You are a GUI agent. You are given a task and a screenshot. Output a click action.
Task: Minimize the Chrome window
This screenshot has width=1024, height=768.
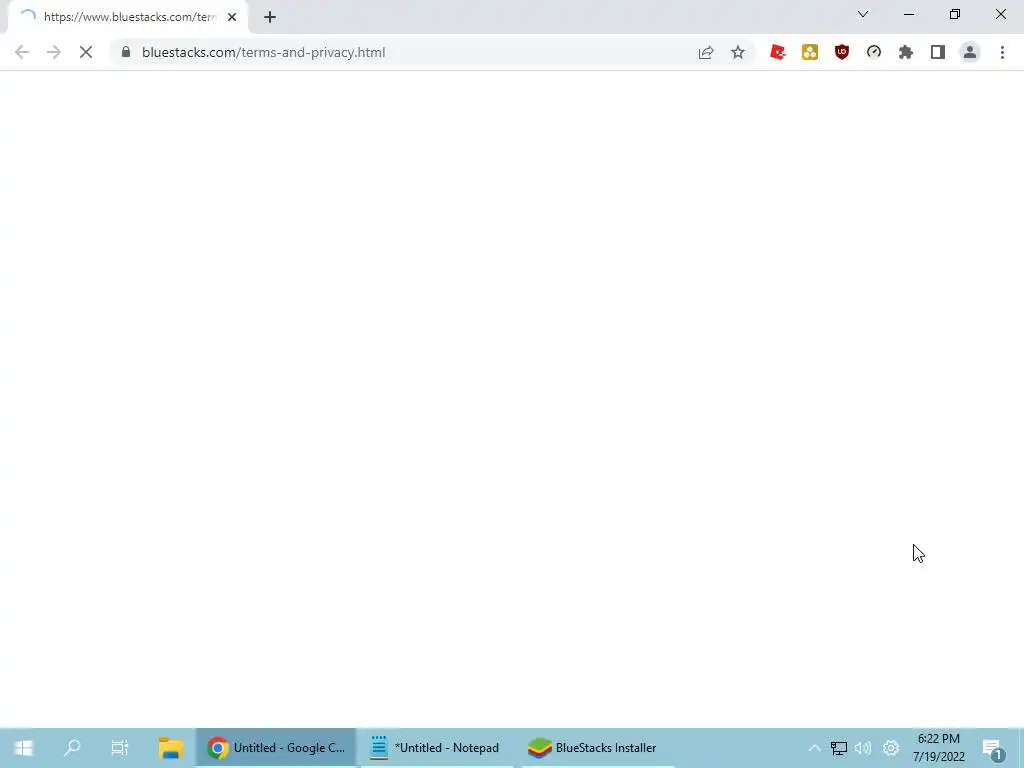(908, 14)
